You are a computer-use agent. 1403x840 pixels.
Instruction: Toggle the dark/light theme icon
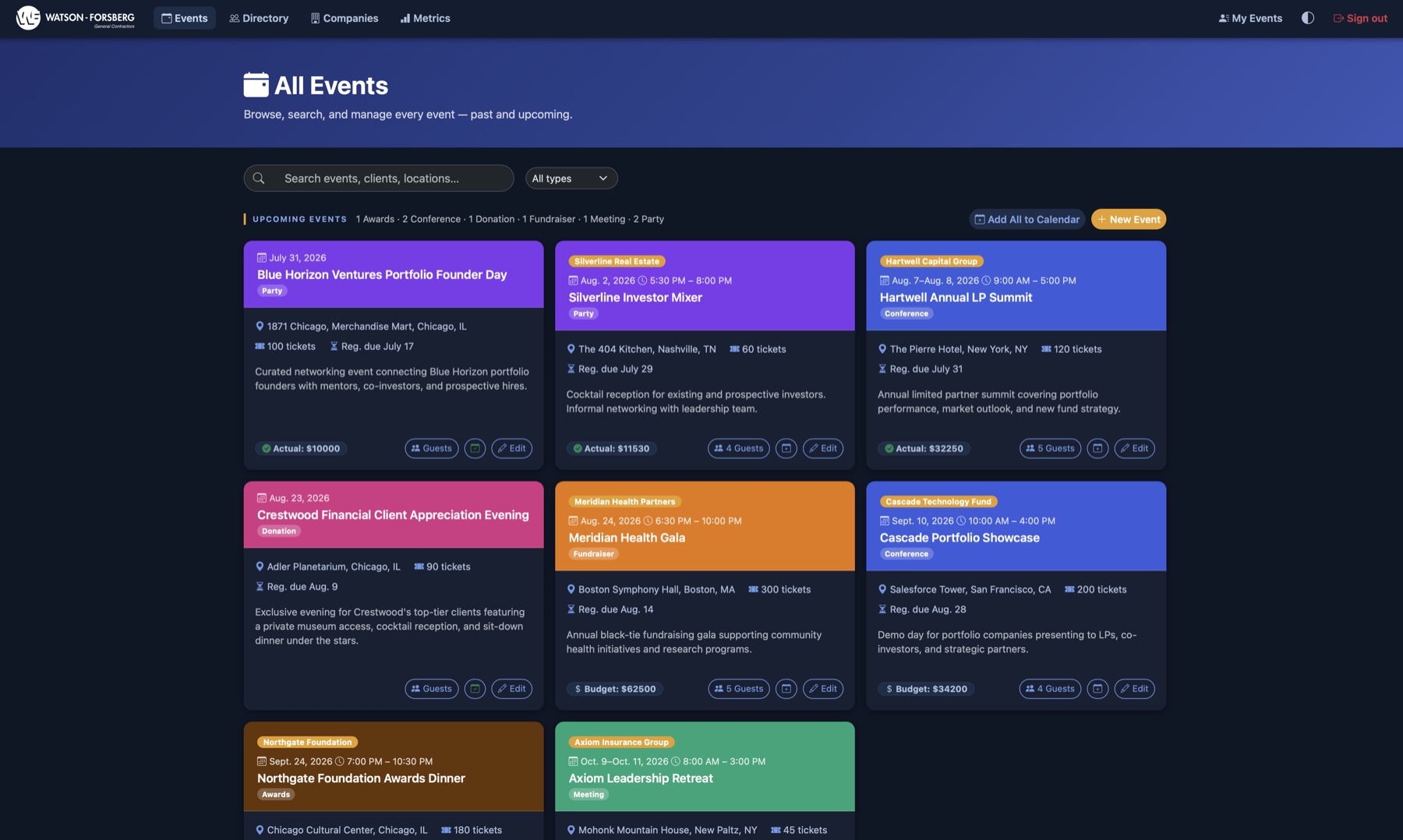click(x=1307, y=18)
